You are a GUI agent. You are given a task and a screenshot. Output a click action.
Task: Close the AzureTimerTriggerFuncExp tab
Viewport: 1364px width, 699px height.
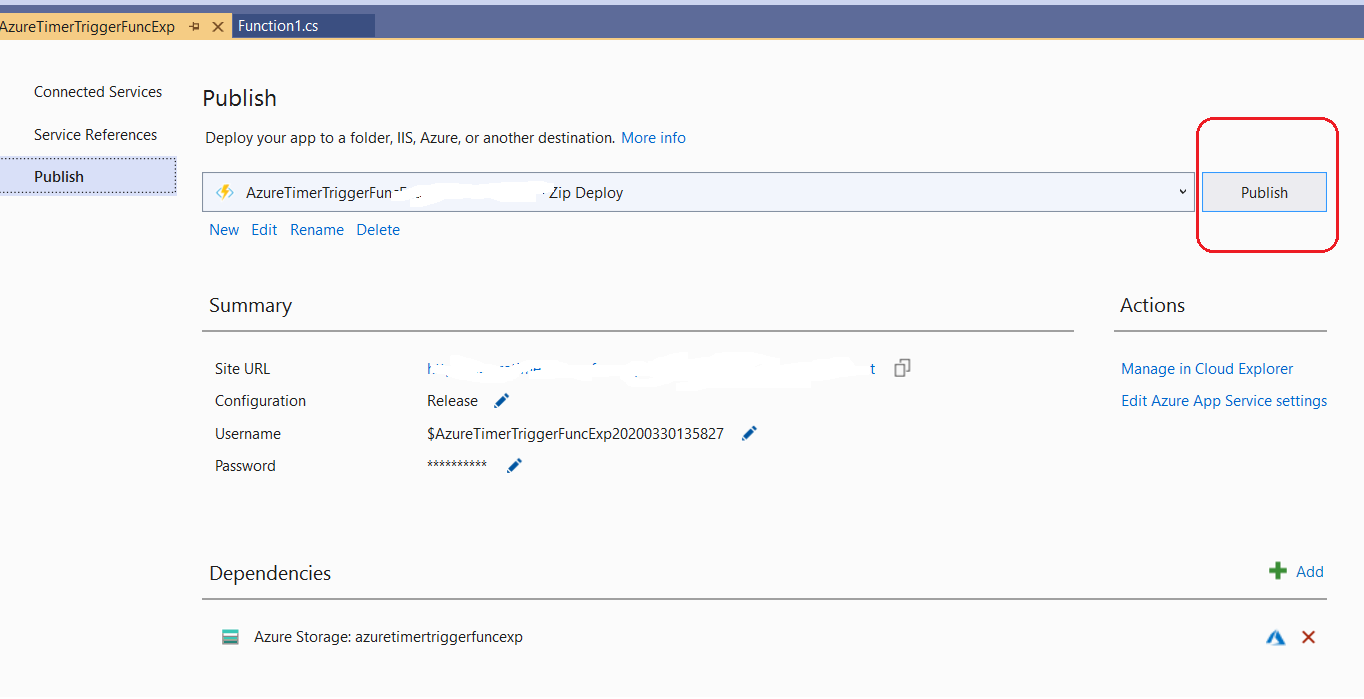point(218,26)
